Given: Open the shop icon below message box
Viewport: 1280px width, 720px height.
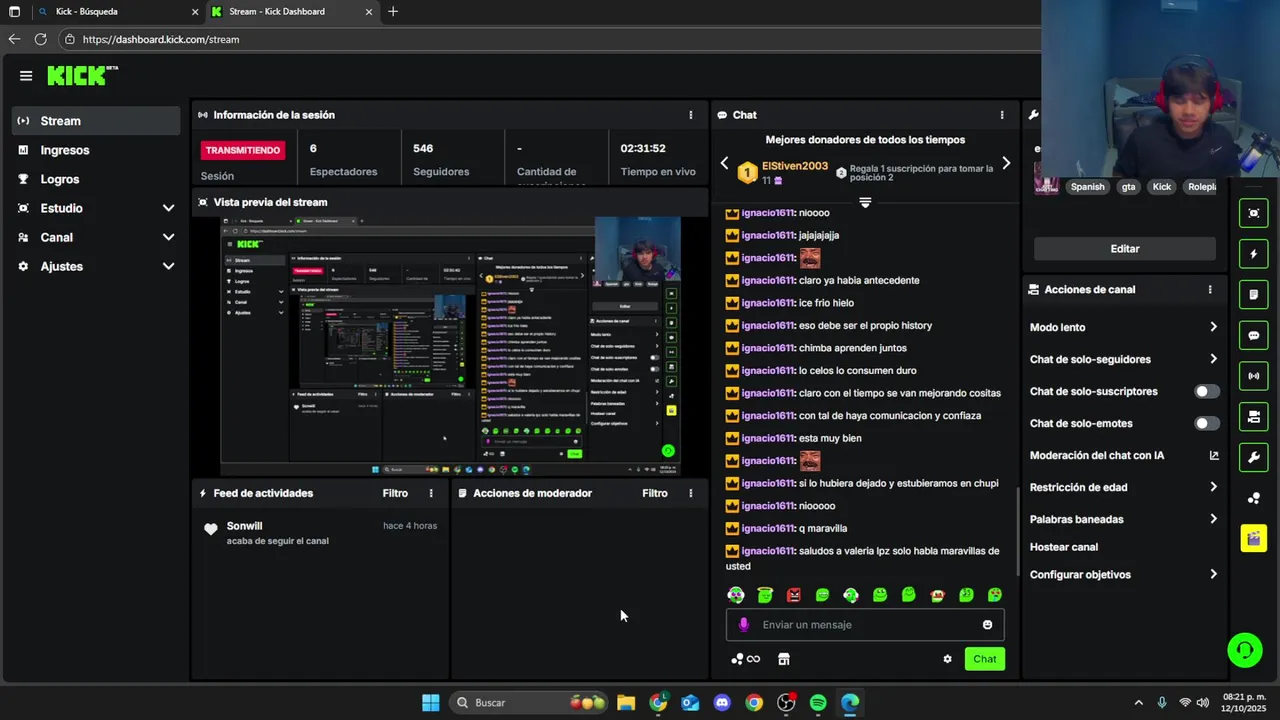Looking at the screenshot, I should point(784,659).
